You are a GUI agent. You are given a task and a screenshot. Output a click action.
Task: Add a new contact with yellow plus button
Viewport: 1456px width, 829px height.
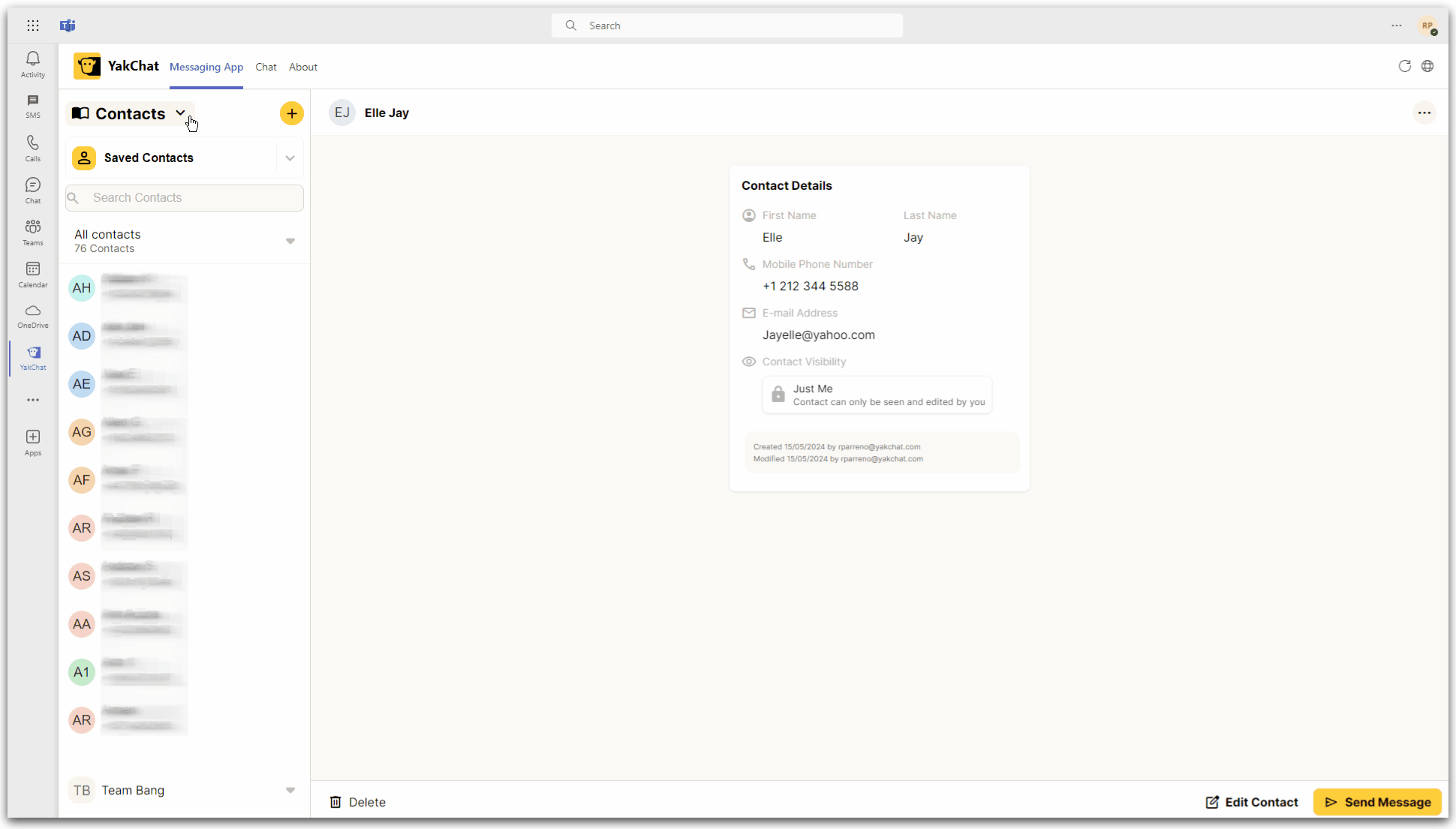(292, 113)
